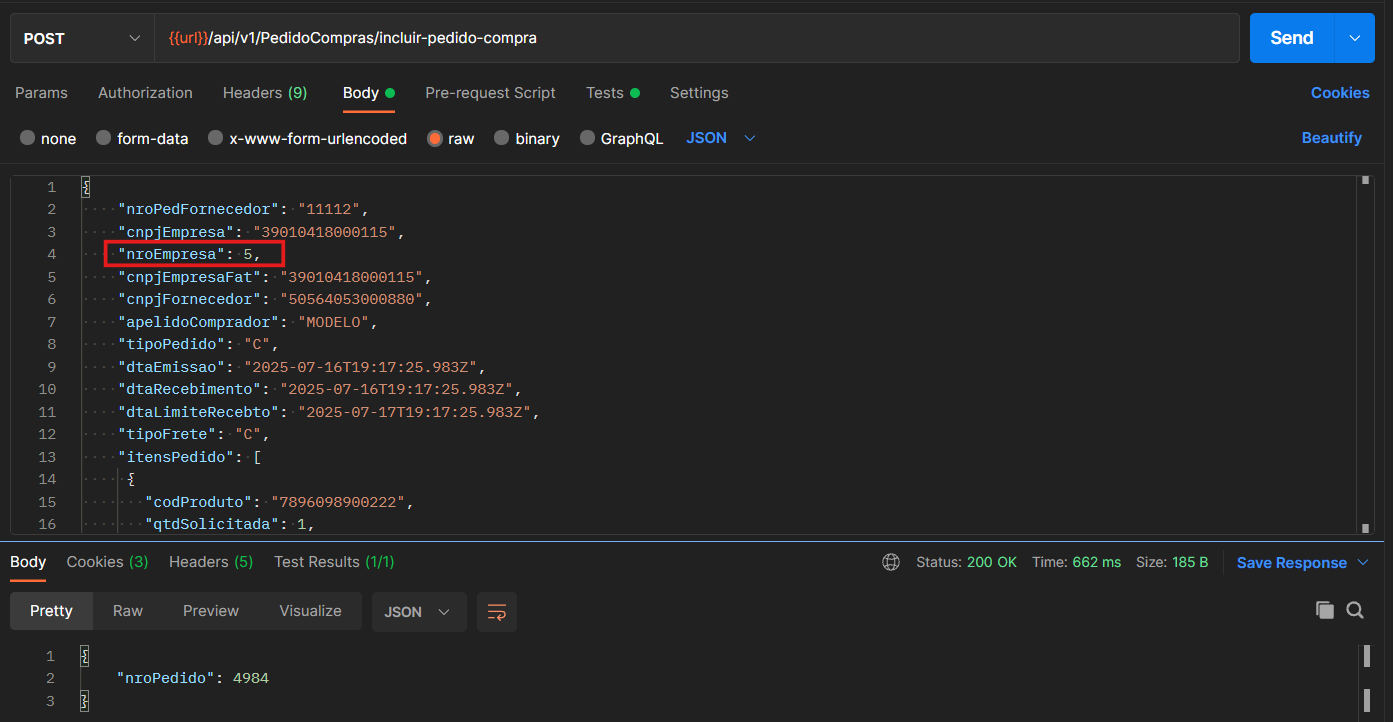Screen dimensions: 1393x722
Task: Open the POST method dropdown
Action: click(x=82, y=38)
